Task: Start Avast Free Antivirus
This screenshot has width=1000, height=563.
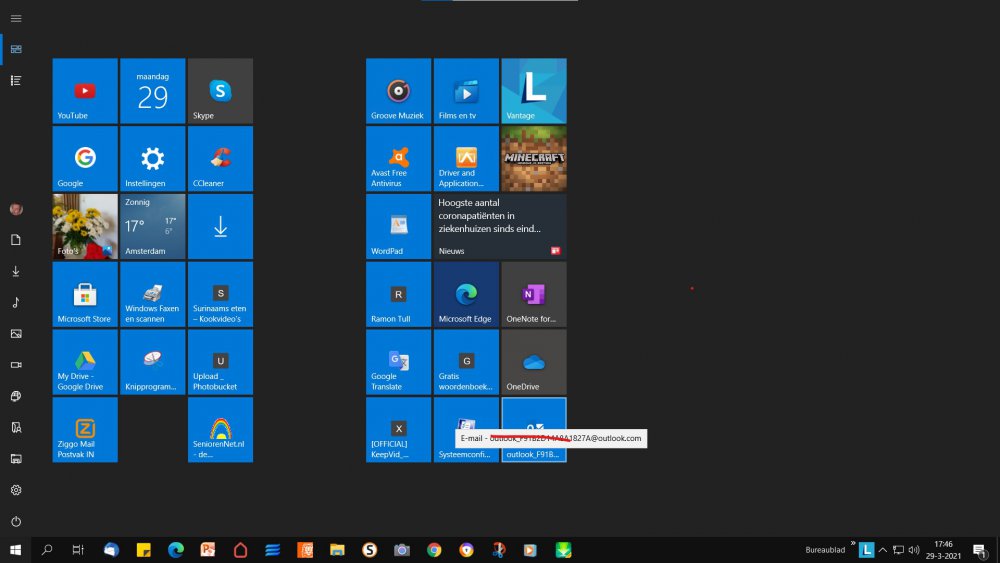Action: click(398, 159)
